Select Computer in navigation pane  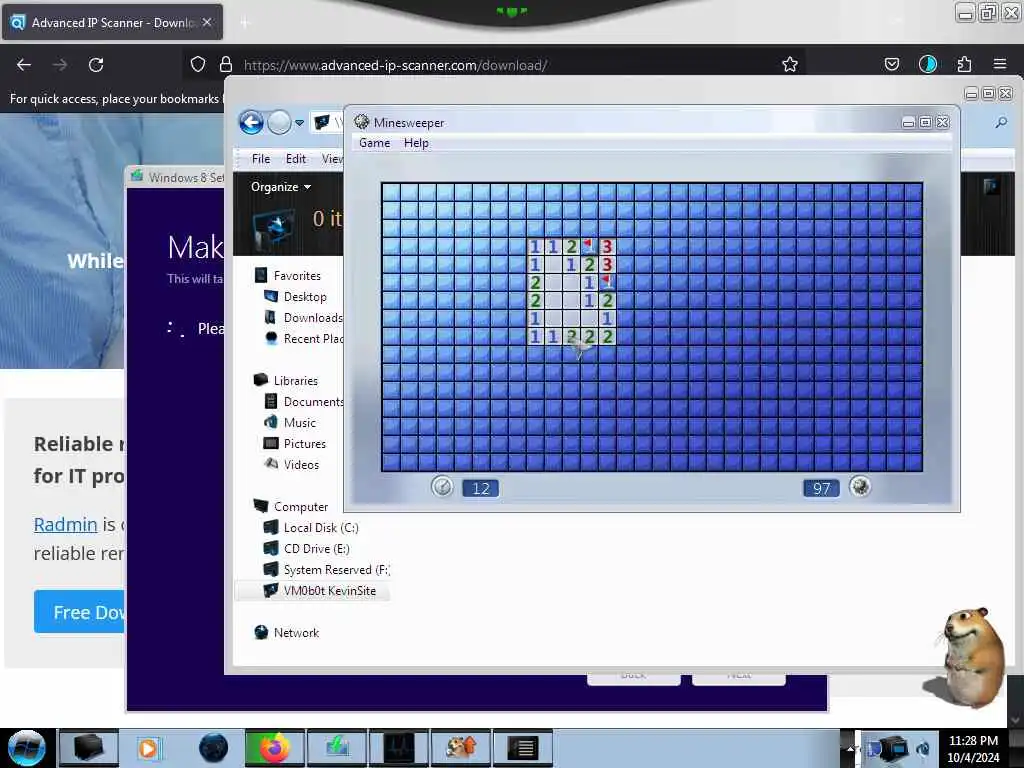pos(300,507)
